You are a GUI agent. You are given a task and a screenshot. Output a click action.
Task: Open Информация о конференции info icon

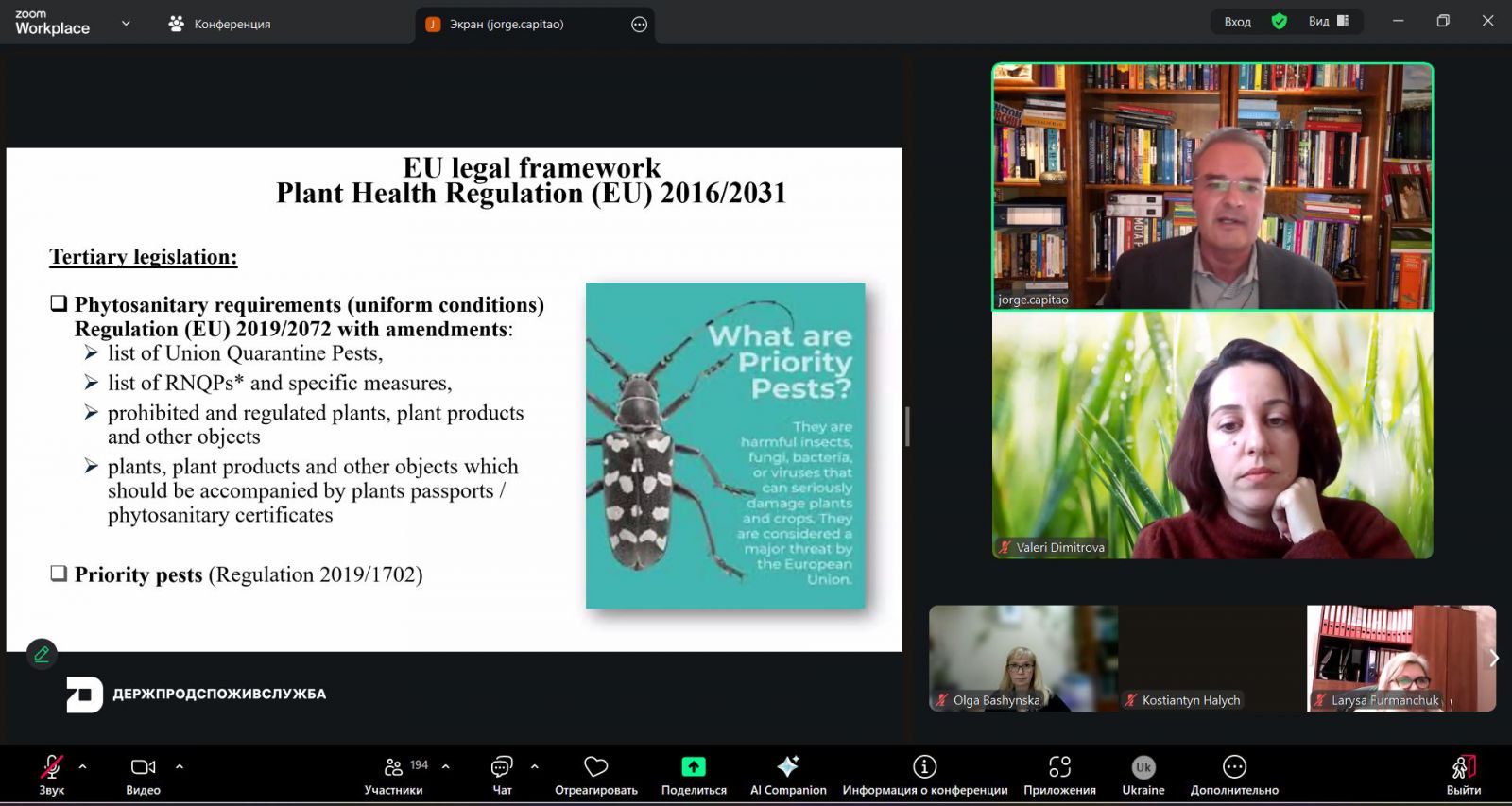[924, 766]
